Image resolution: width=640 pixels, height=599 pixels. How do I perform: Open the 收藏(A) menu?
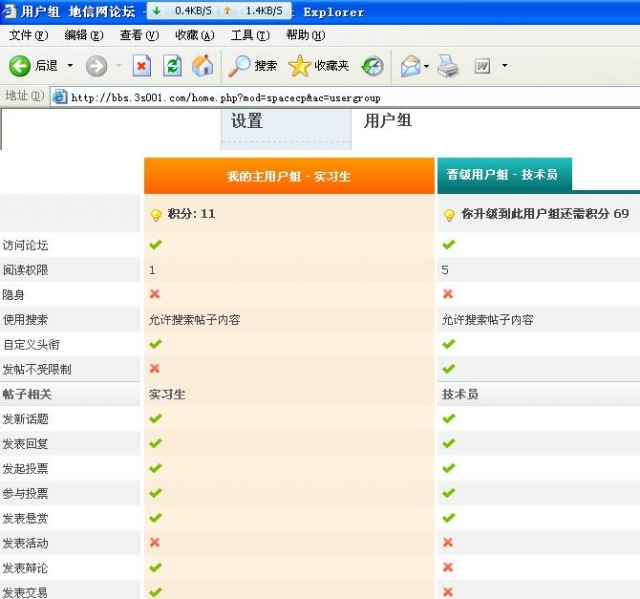coord(194,35)
